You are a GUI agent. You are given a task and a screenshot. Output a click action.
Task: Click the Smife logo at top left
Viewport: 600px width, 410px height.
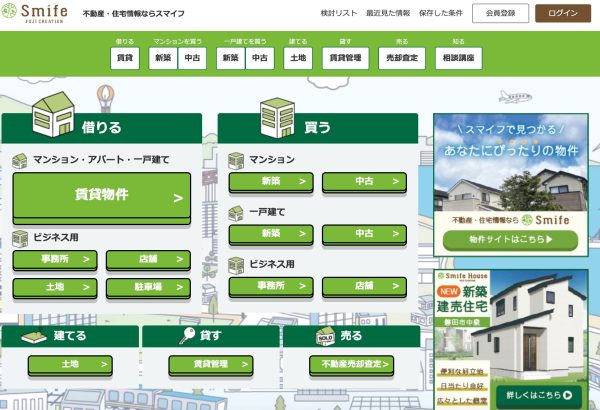pos(34,13)
